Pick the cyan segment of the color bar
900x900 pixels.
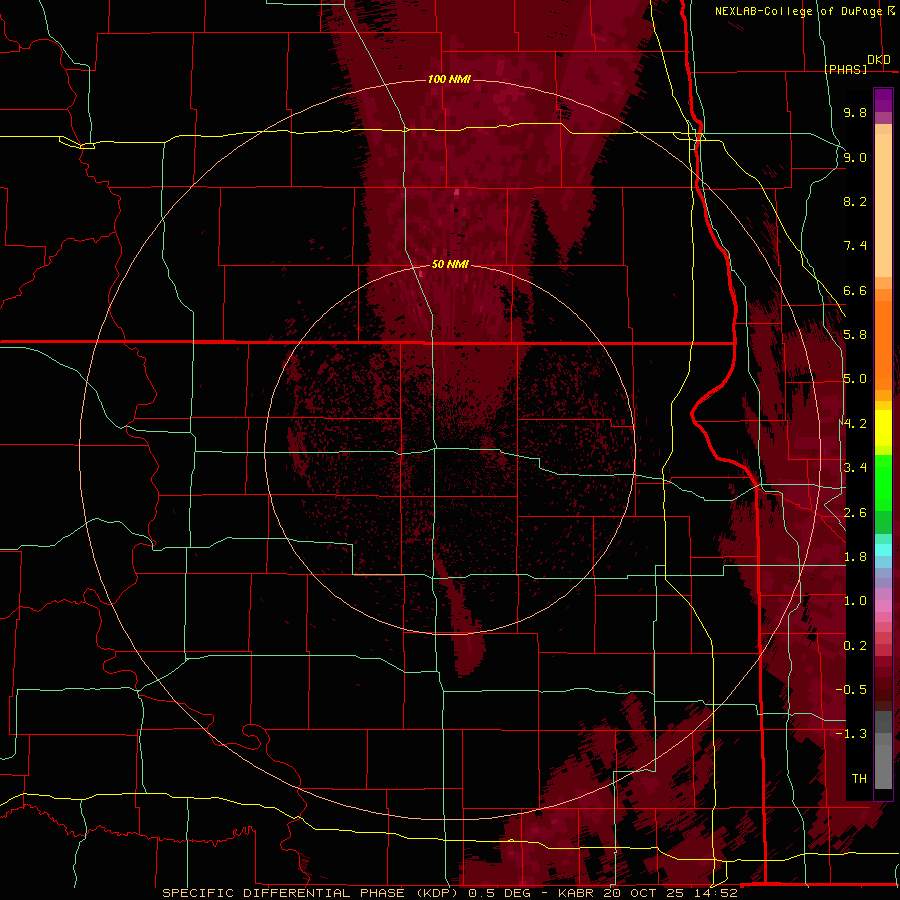pos(883,549)
